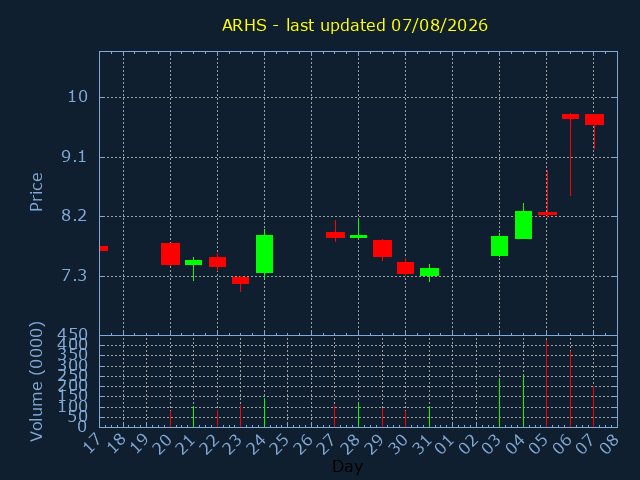The image size is (640, 480).
Task: Select the partial red candle at day 17
Action: [x=104, y=248]
